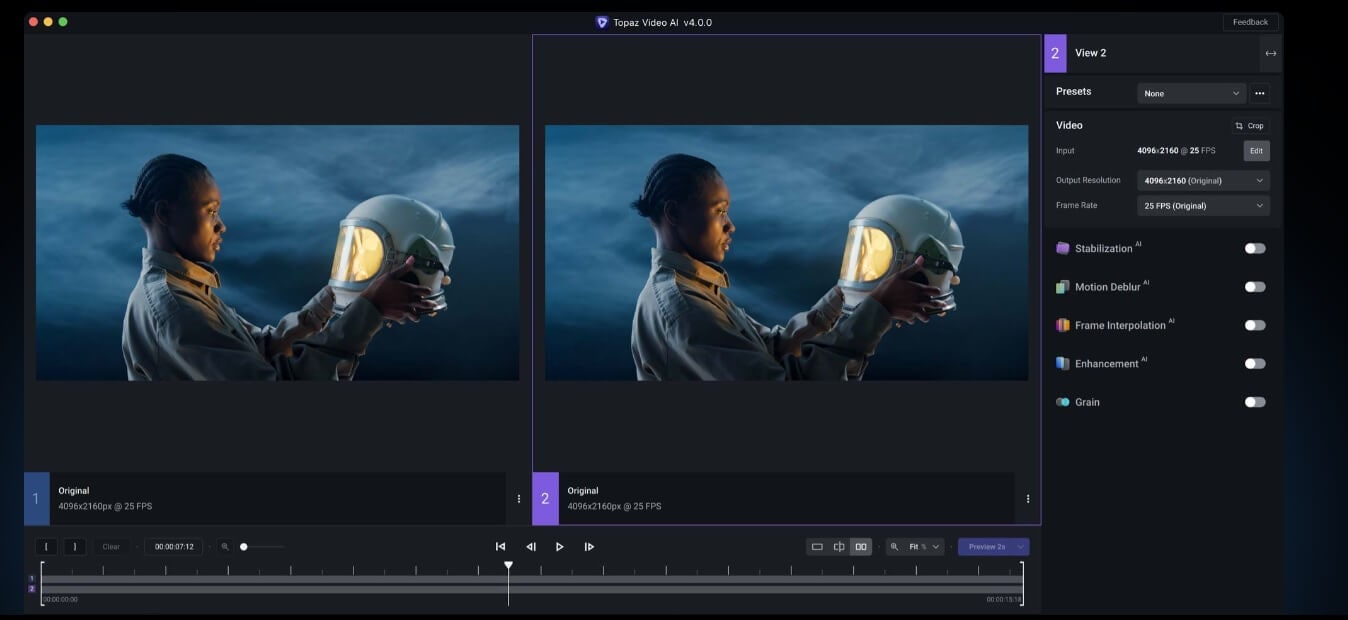
Task: Enable the Grain toggle
Action: (x=1255, y=402)
